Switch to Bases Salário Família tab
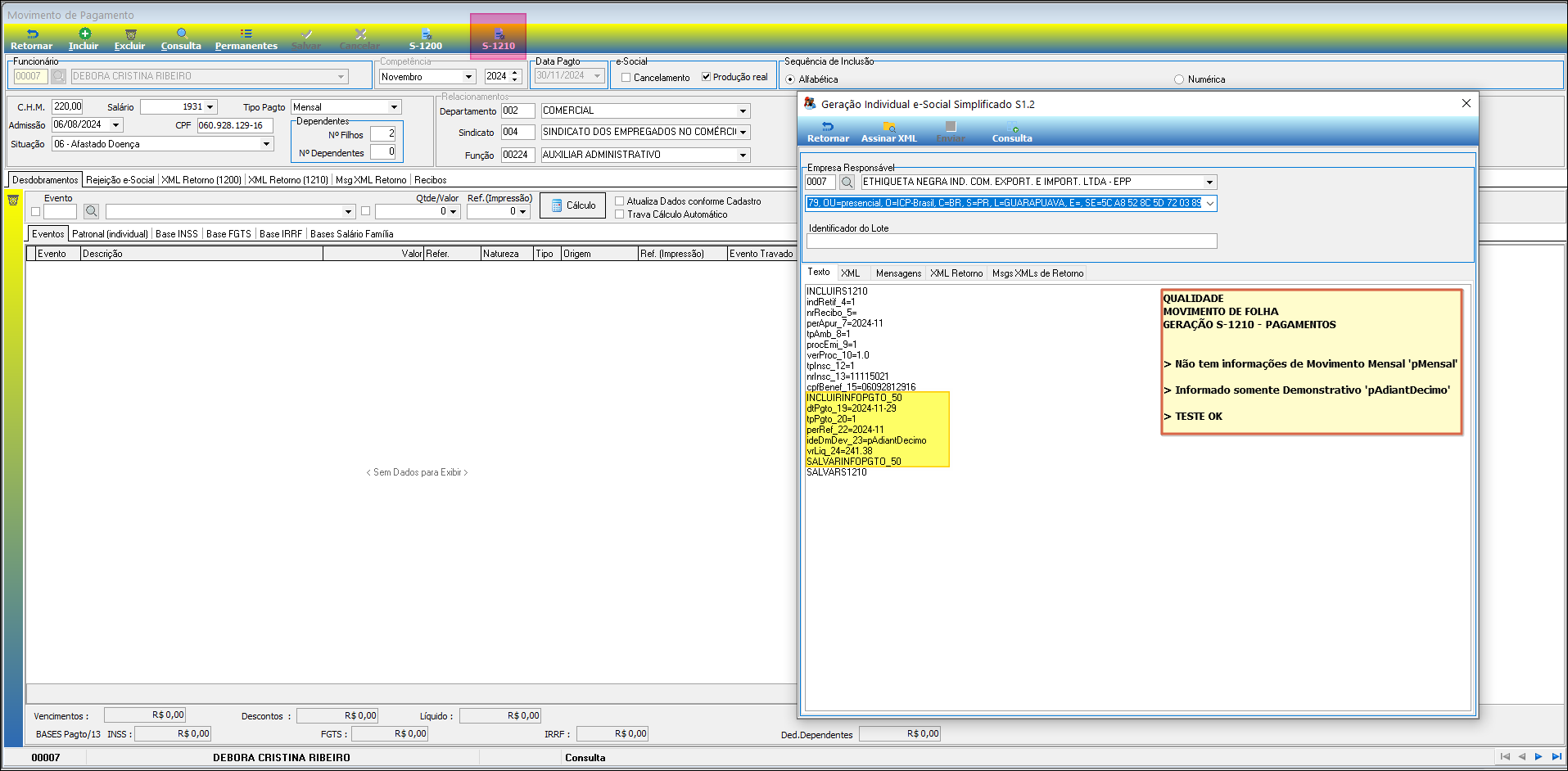Screen dimensions: 1568x771 [x=352, y=234]
